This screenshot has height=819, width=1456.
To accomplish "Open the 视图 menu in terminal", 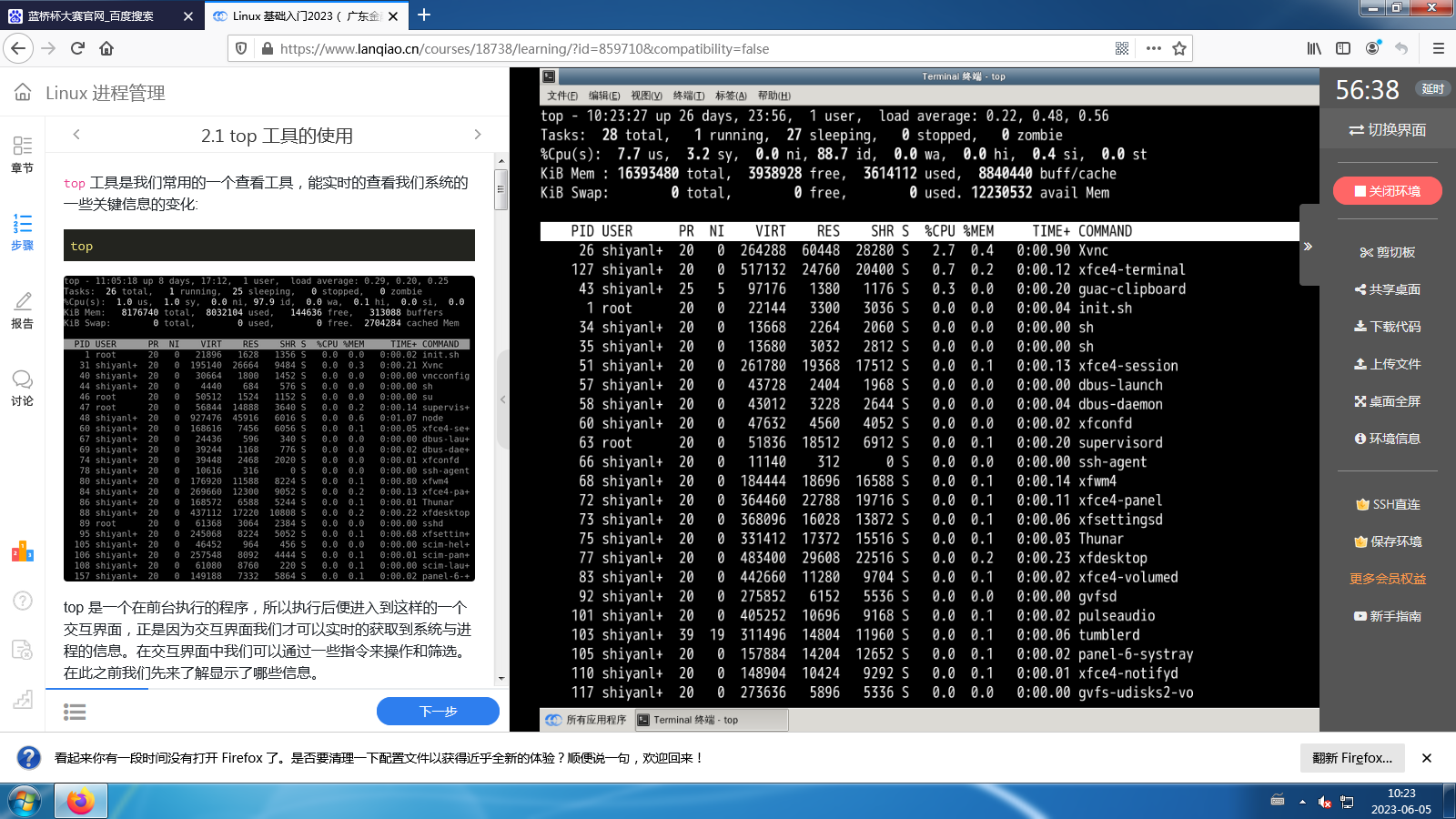I will click(x=646, y=96).
